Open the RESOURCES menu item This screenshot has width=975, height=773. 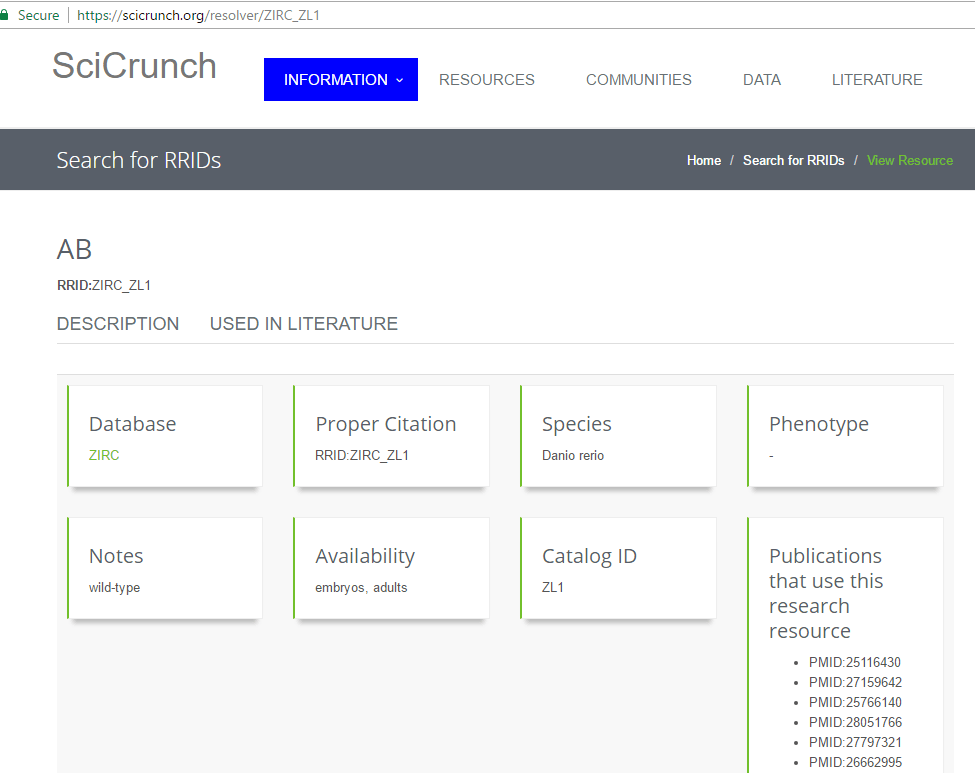click(x=487, y=80)
